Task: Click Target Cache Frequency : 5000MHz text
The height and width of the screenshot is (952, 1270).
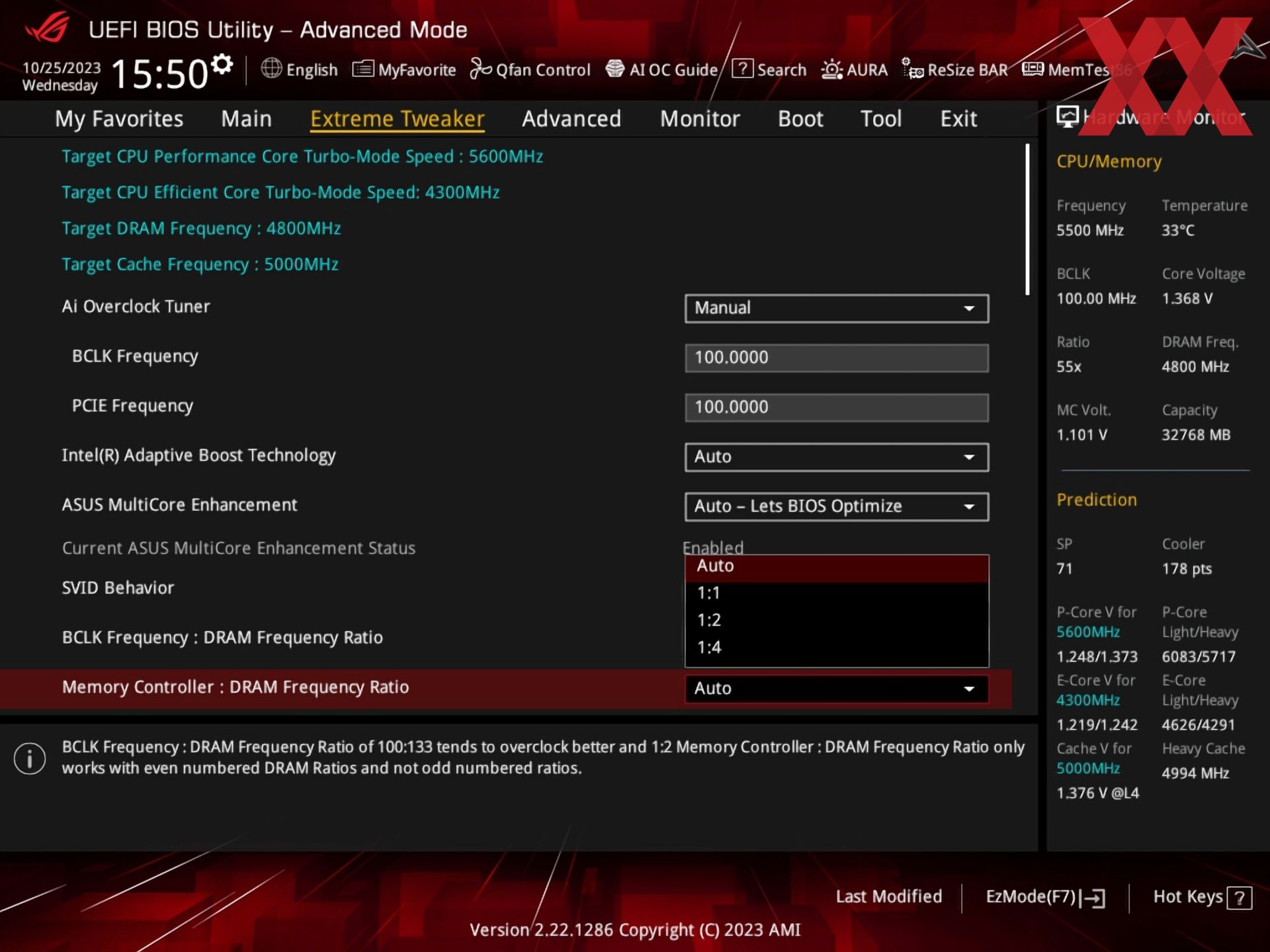Action: (x=200, y=264)
